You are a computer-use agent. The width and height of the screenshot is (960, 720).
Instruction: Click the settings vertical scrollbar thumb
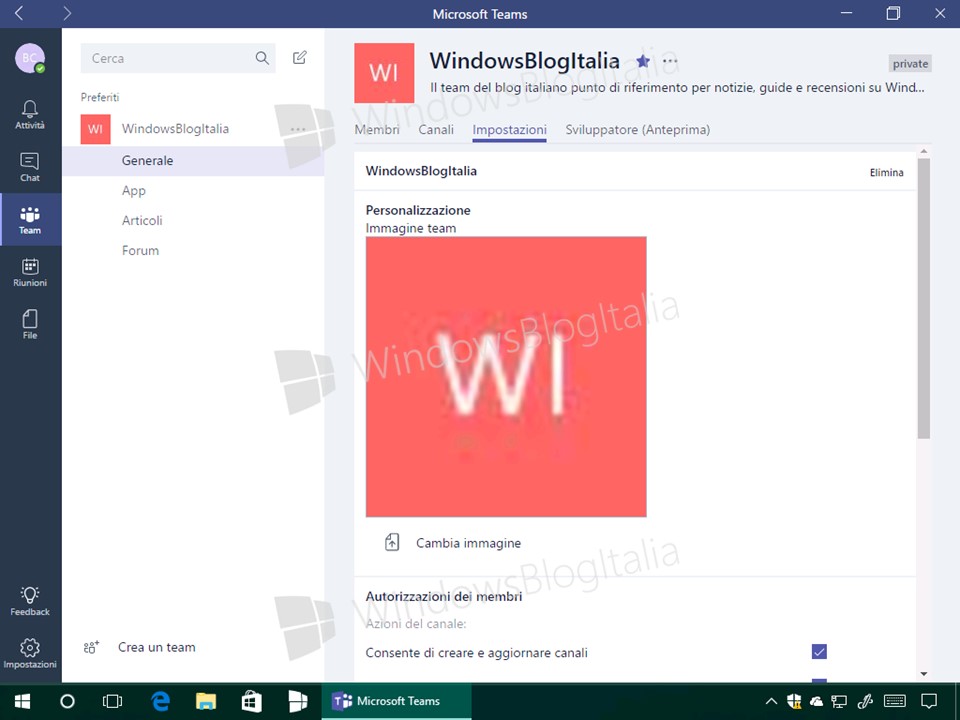point(924,299)
